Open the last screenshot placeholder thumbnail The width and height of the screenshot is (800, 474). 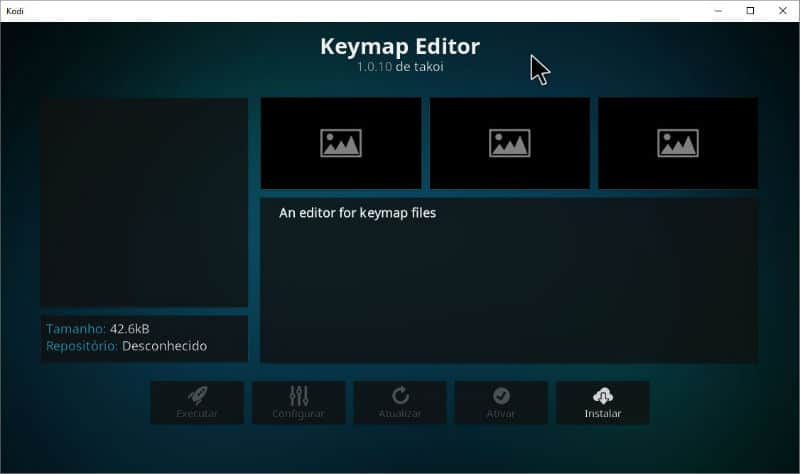coord(678,143)
